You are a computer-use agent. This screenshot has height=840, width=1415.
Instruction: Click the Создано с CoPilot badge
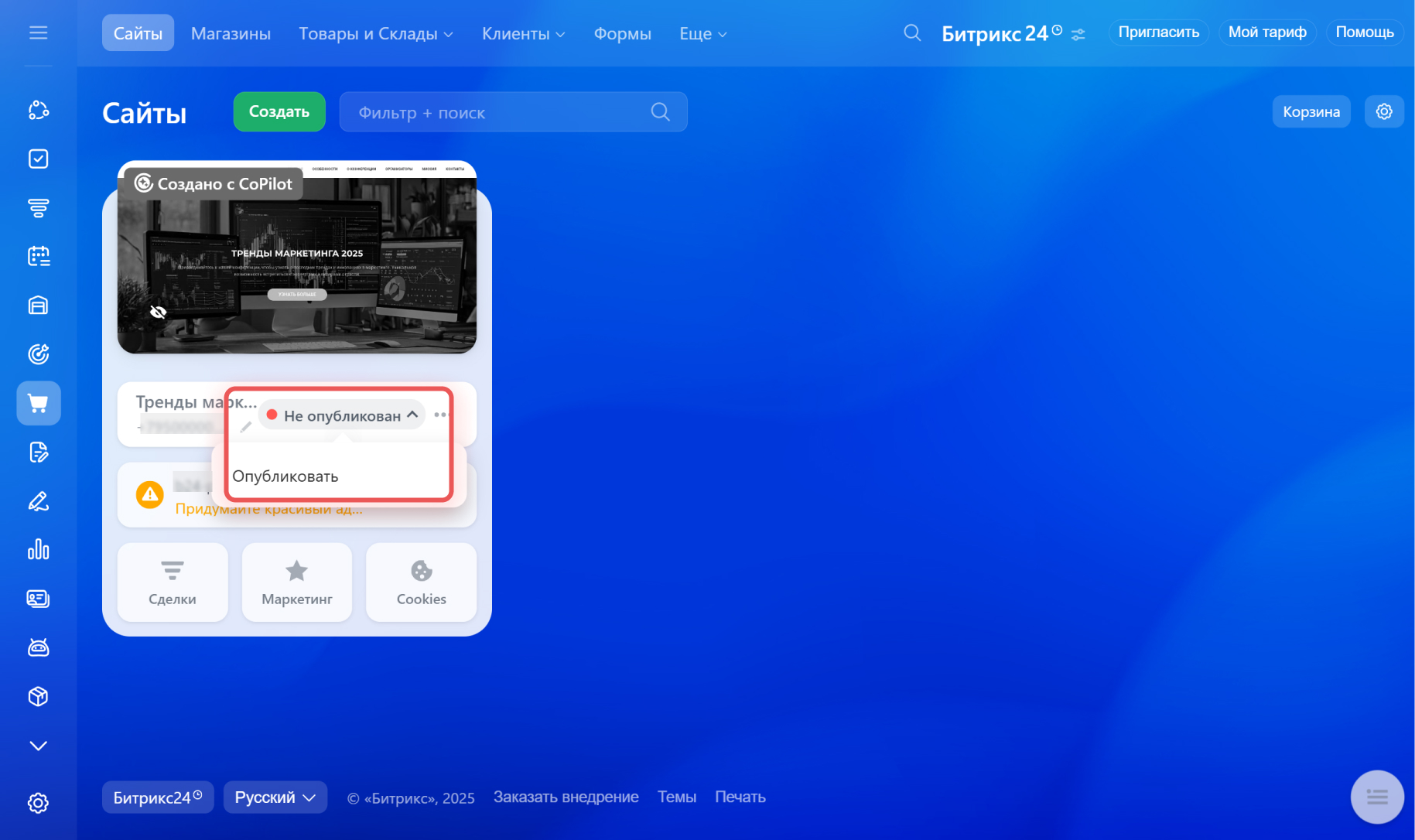tap(213, 183)
